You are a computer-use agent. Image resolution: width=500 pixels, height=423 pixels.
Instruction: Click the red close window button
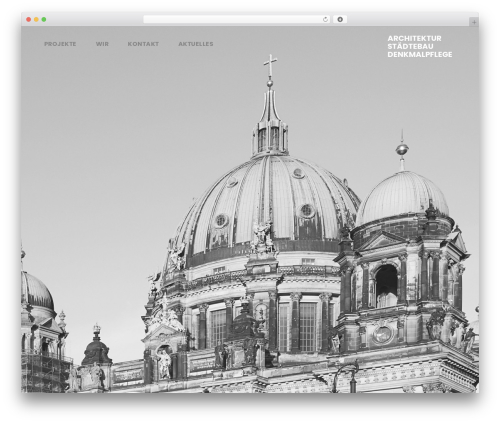pos(29,20)
